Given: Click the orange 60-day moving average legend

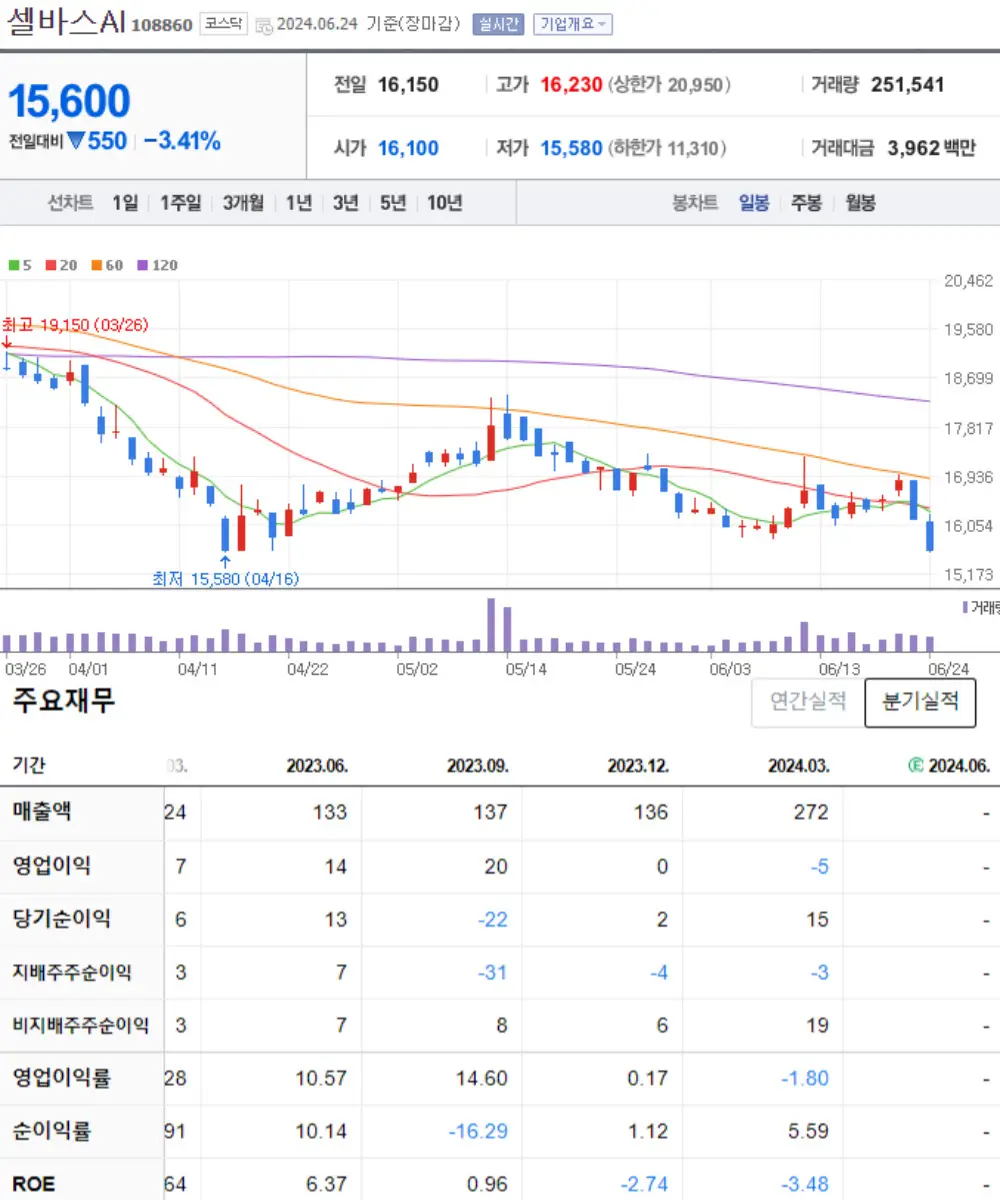Looking at the screenshot, I should pos(107,265).
